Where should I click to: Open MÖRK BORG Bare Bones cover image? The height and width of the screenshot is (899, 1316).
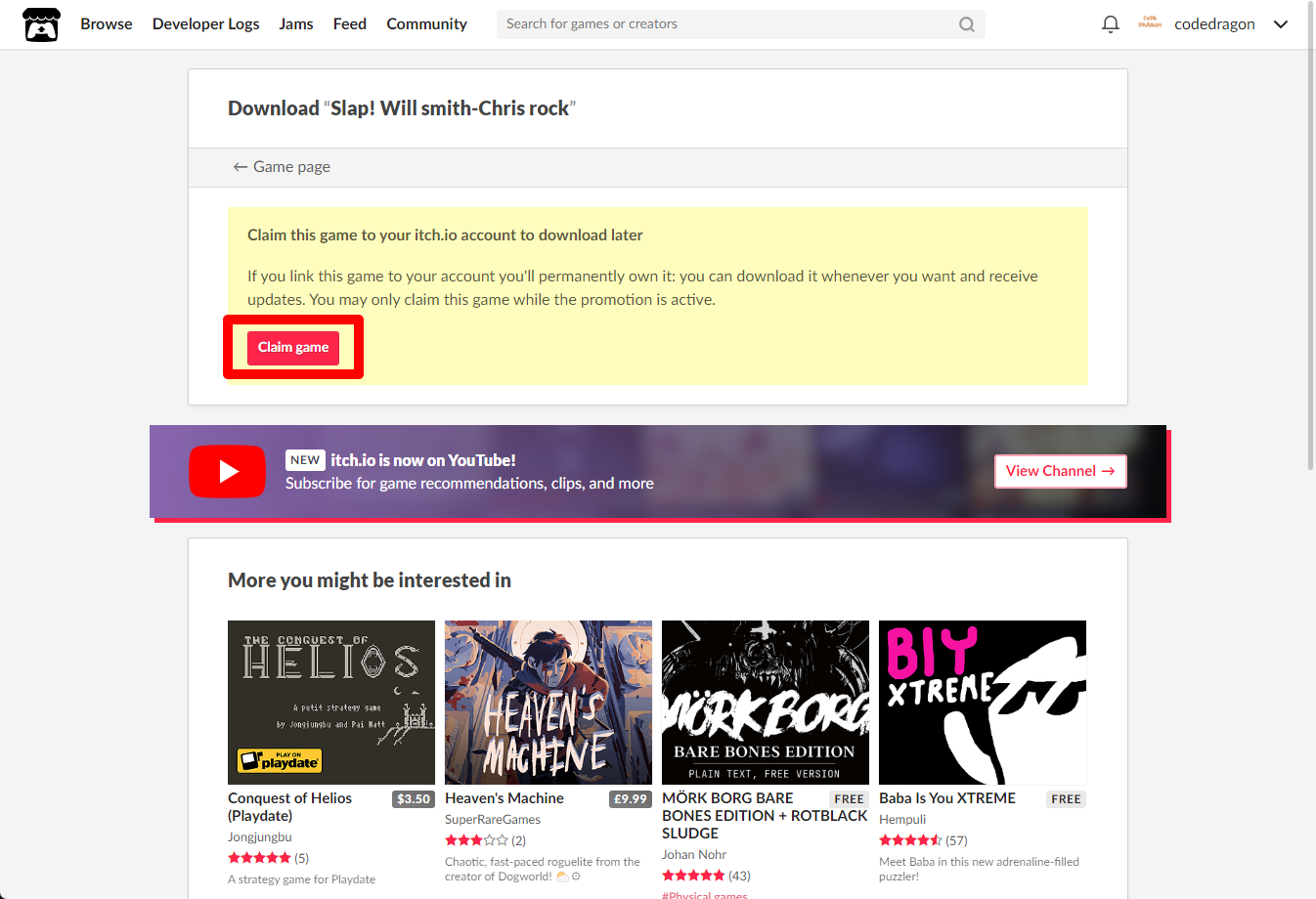pos(766,703)
